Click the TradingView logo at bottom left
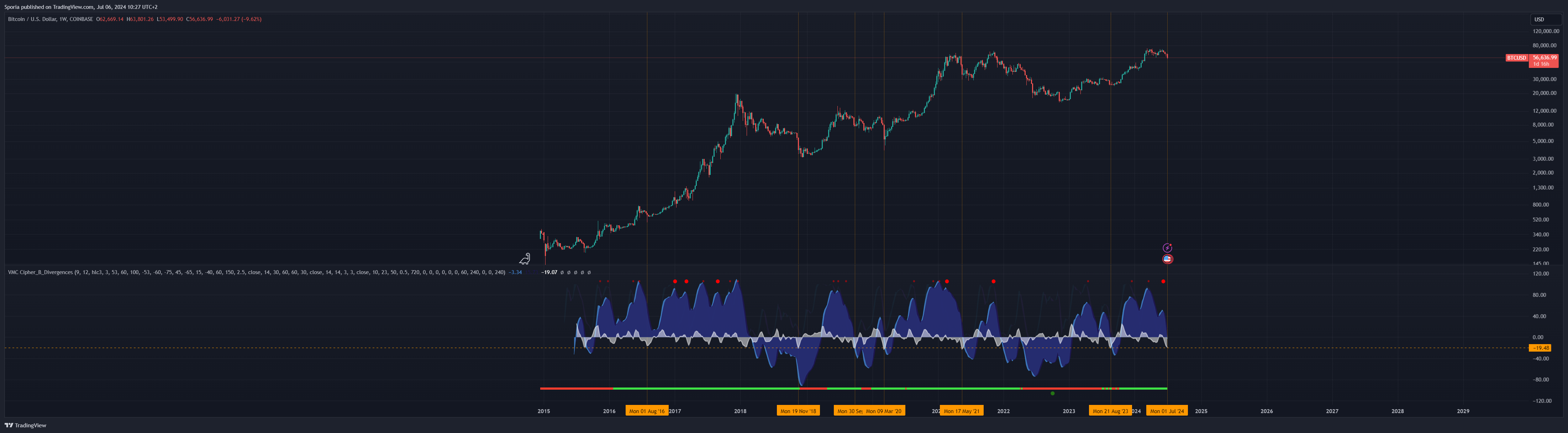The width and height of the screenshot is (1568, 433). 26,425
